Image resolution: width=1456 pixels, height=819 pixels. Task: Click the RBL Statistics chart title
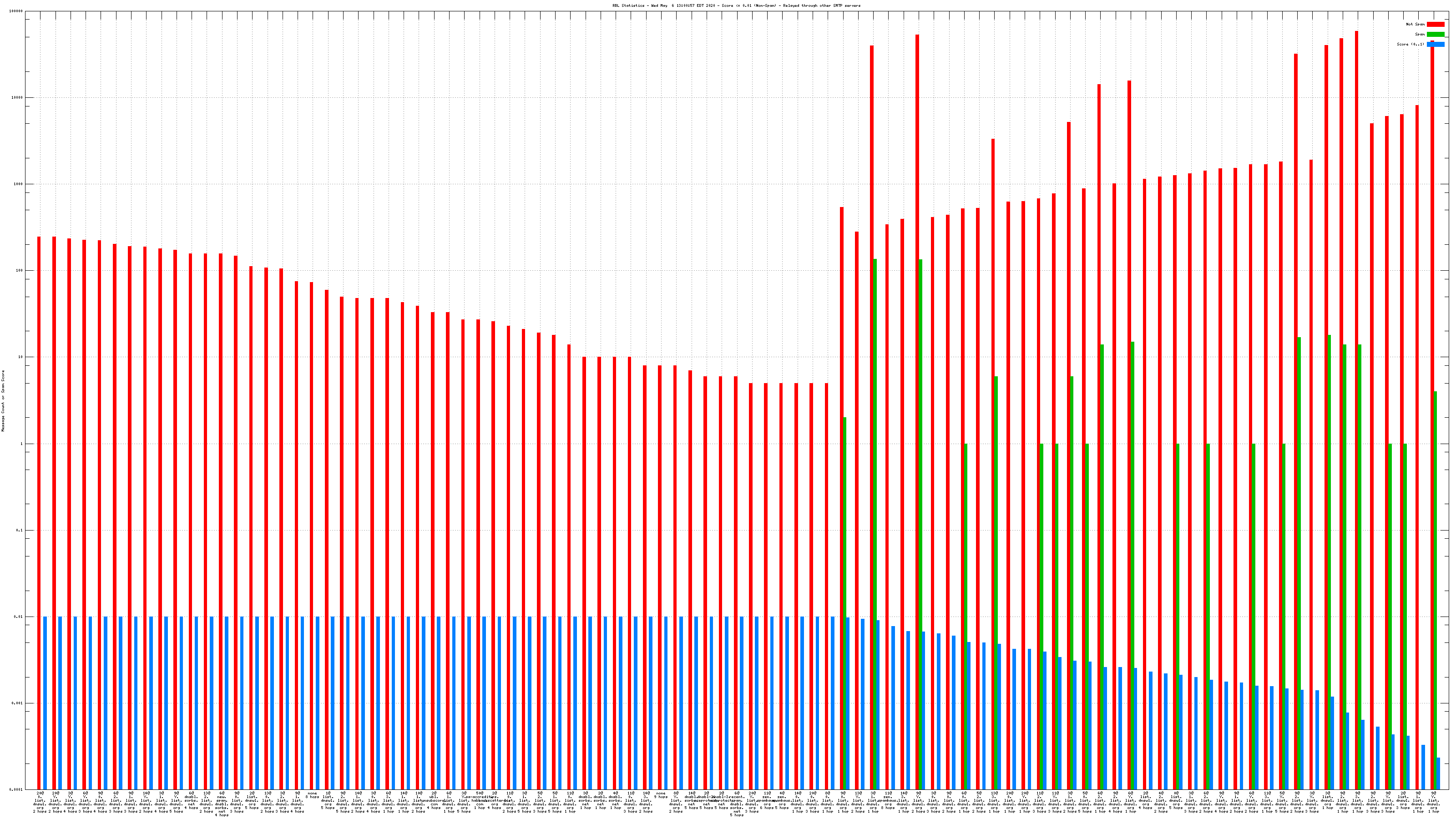(x=737, y=5)
